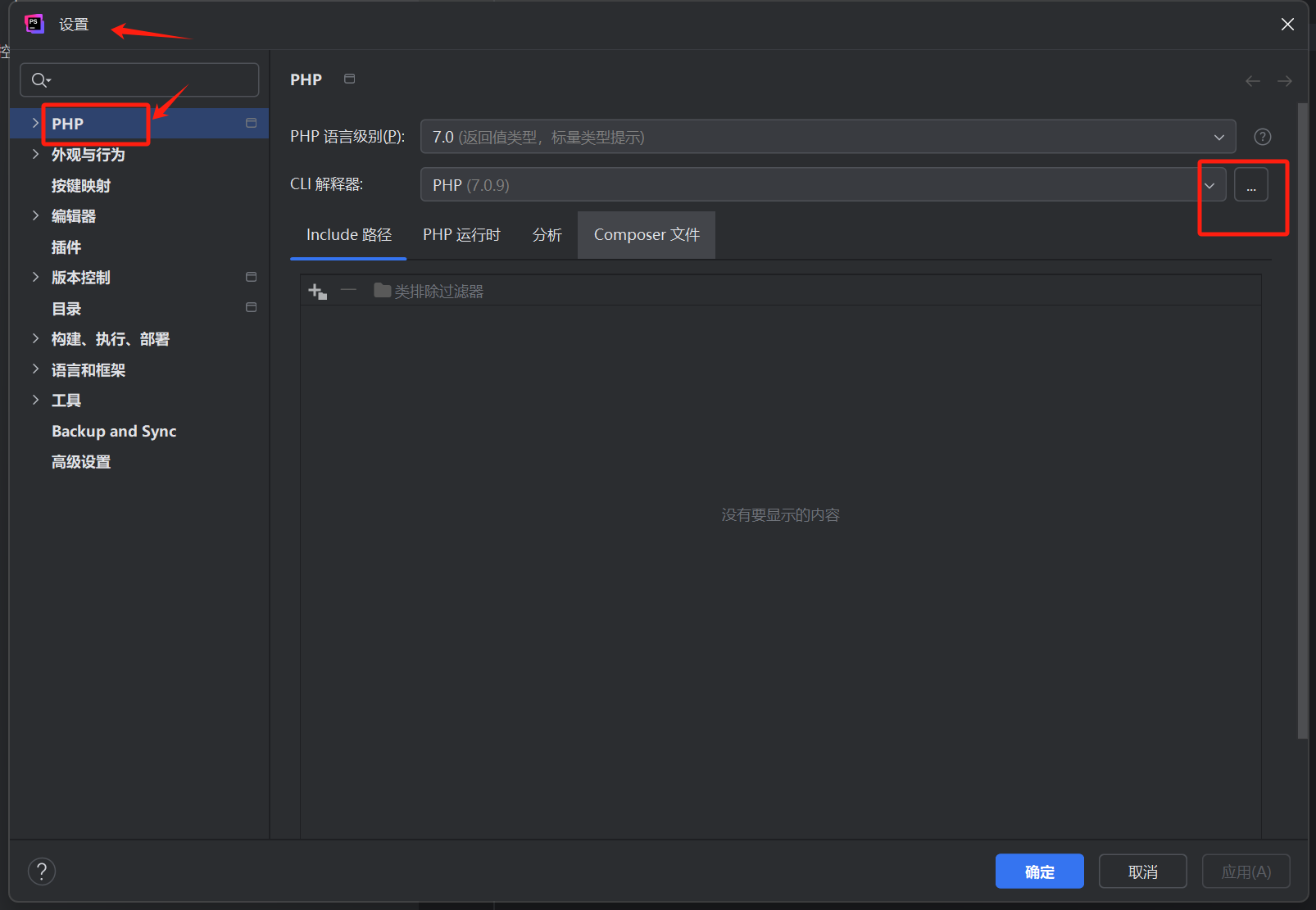Select 按键映射 in the settings tree

pos(80,185)
